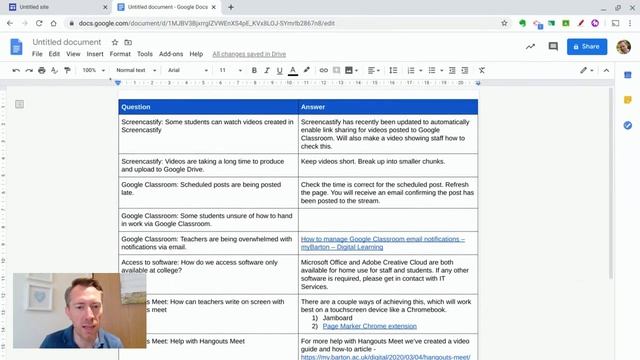Viewport: 640px width, 360px height.
Task: Open Tasks in the side panel
Action: coord(628,125)
